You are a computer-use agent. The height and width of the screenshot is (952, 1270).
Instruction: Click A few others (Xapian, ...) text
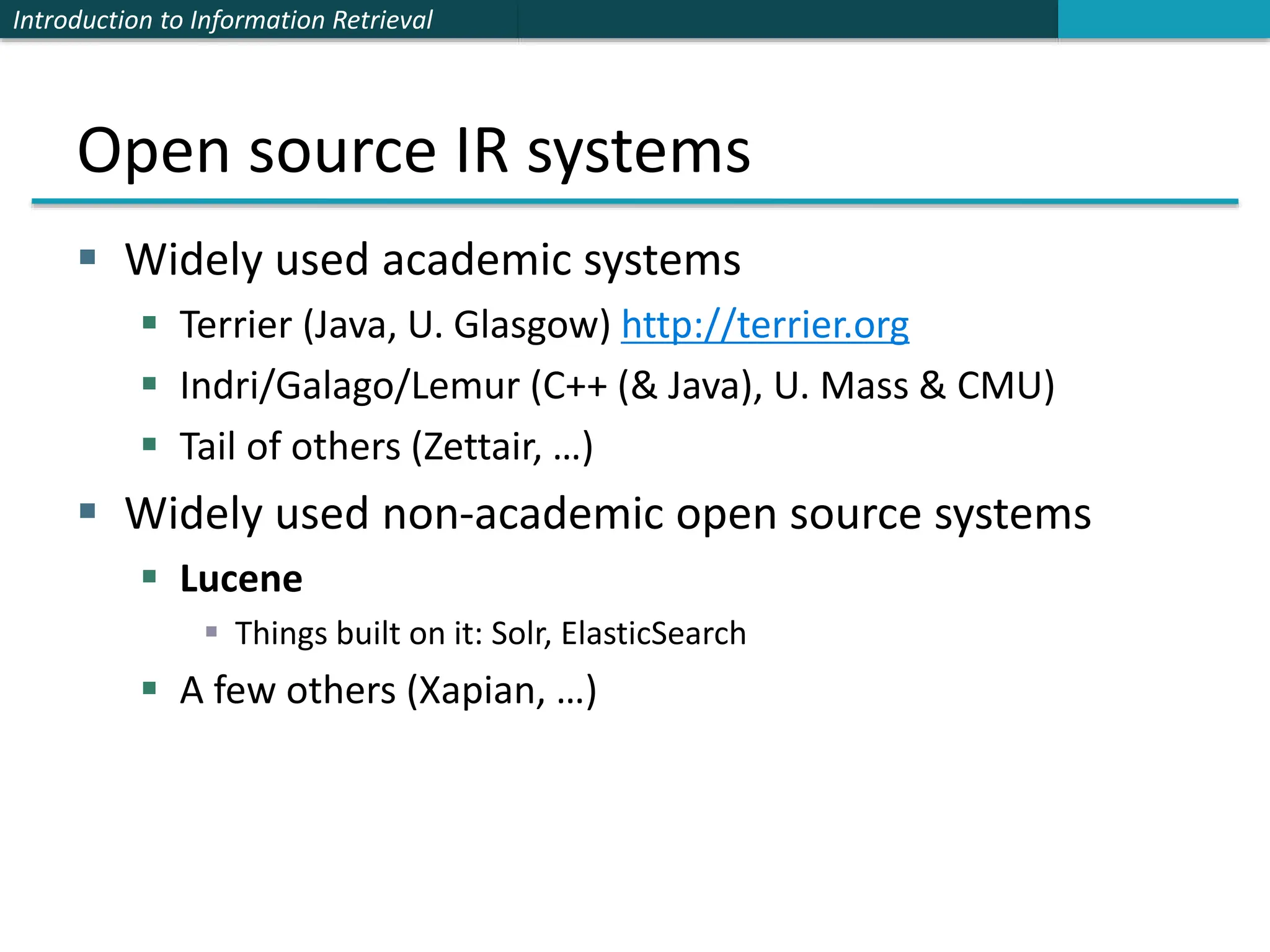pyautogui.click(x=388, y=690)
